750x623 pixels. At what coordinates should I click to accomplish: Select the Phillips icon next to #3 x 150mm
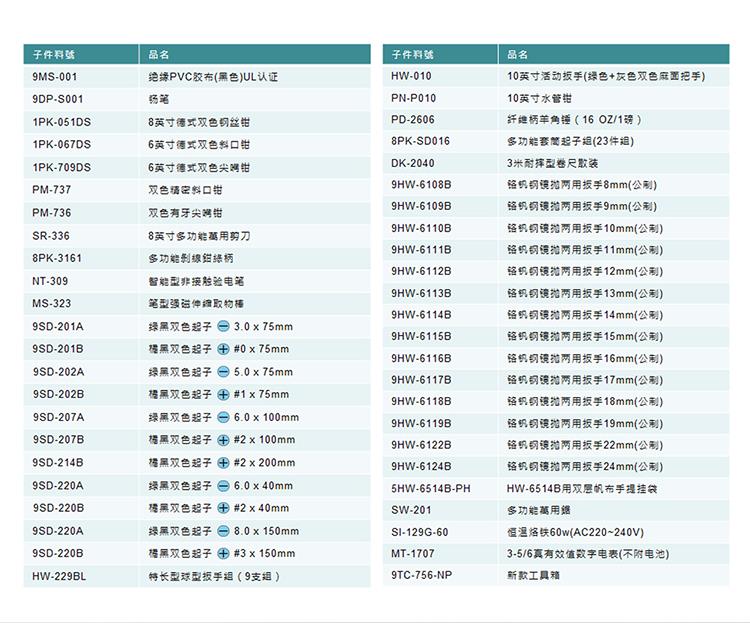(x=223, y=553)
